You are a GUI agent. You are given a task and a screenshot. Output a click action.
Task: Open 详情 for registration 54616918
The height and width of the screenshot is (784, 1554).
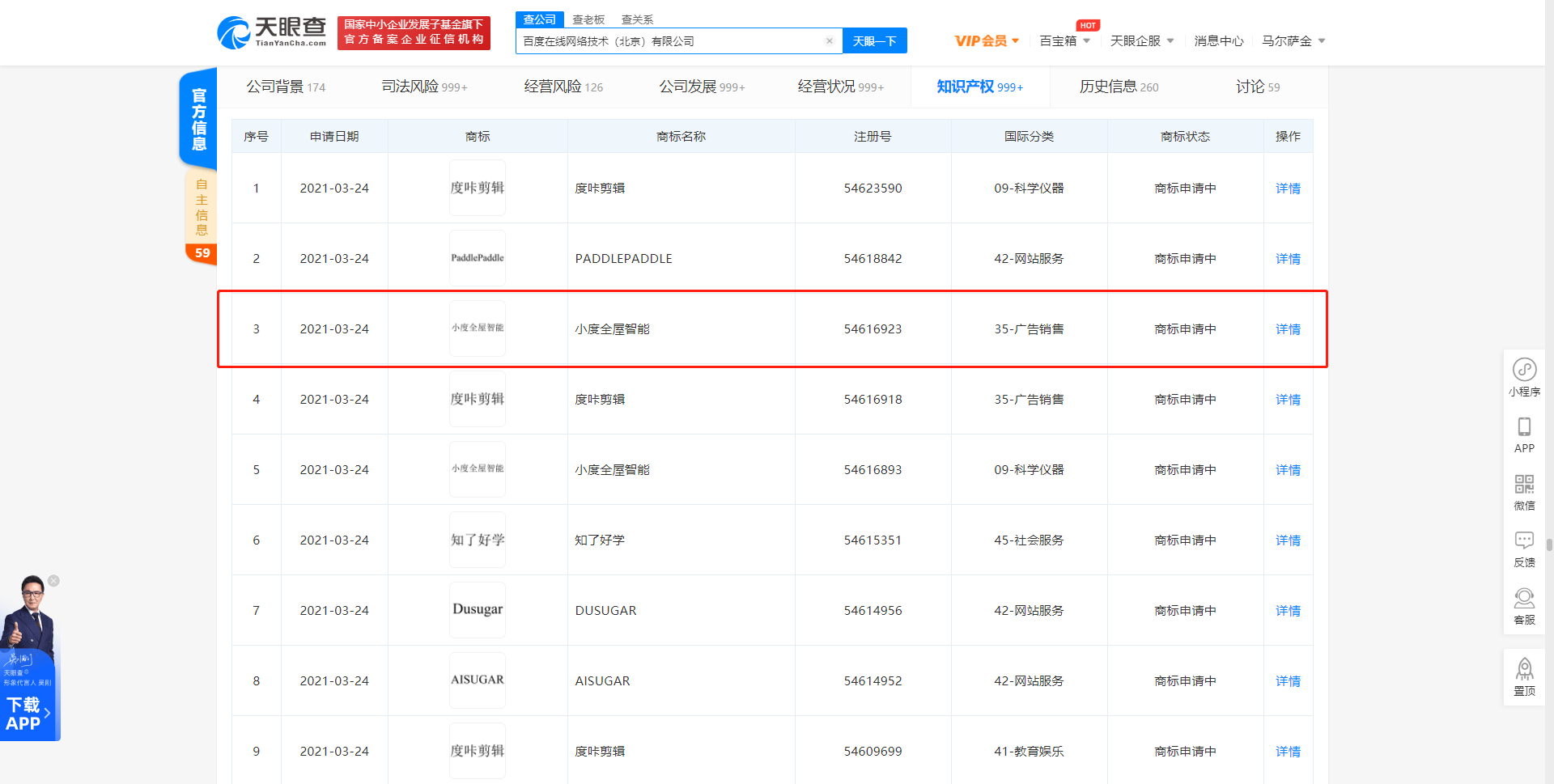click(x=1288, y=399)
